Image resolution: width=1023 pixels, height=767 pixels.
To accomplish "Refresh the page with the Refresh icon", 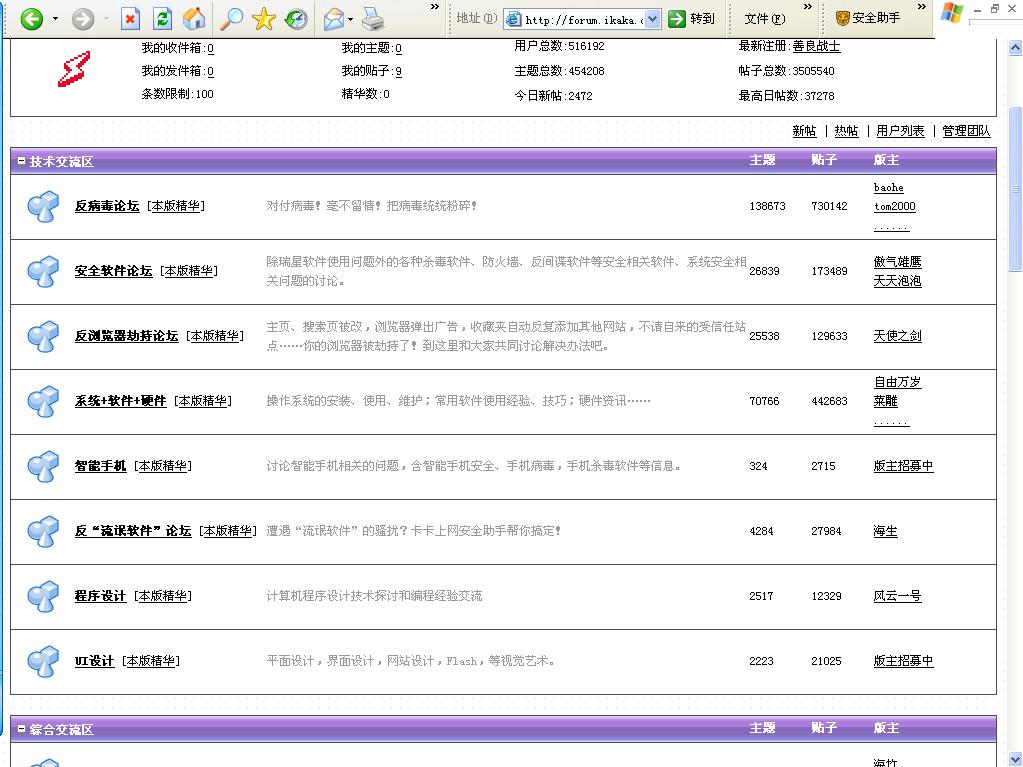I will 162,19.
